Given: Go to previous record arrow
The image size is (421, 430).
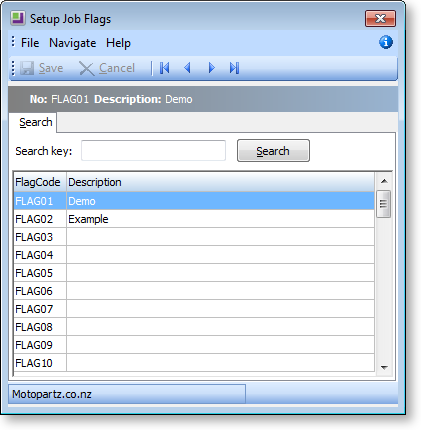Looking at the screenshot, I should [188, 68].
